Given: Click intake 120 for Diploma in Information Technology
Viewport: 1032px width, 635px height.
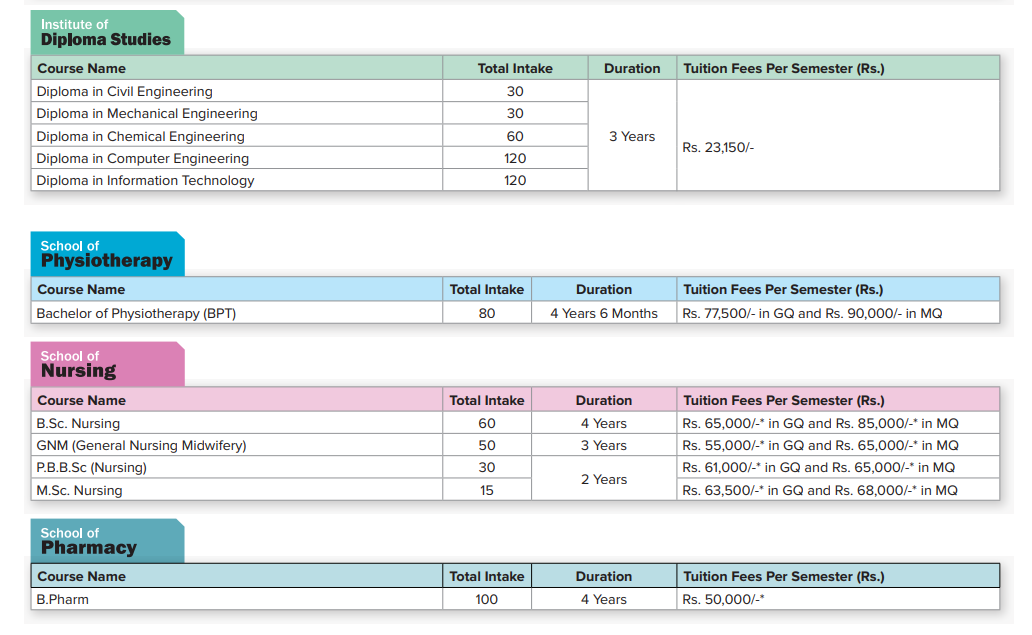Looking at the screenshot, I should click(x=515, y=180).
